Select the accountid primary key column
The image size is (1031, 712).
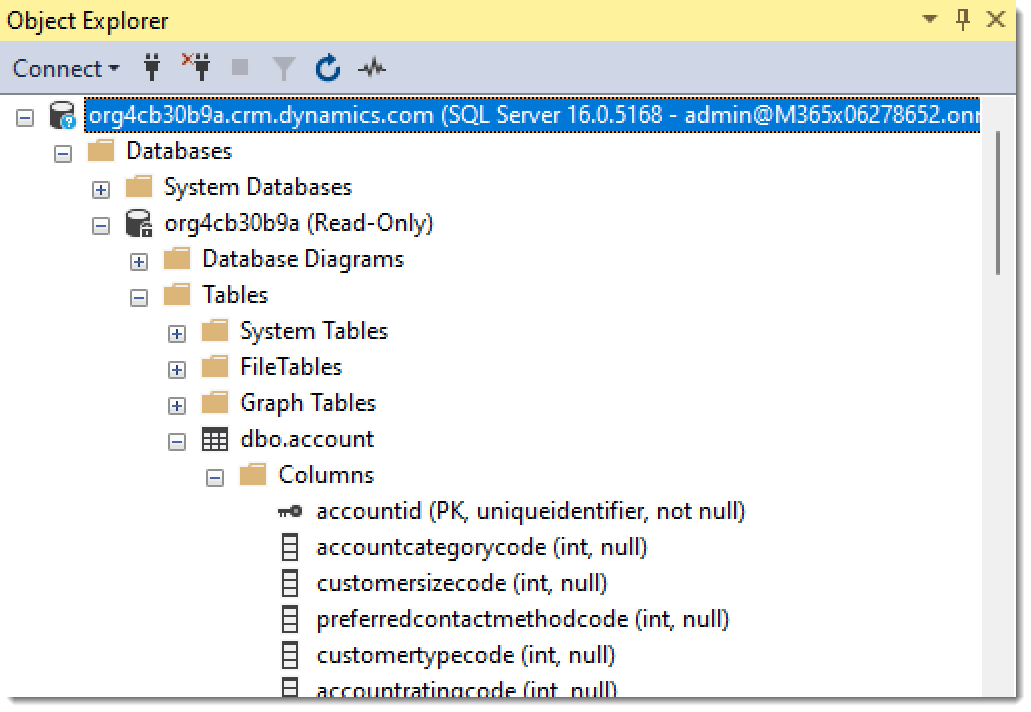[x=530, y=511]
